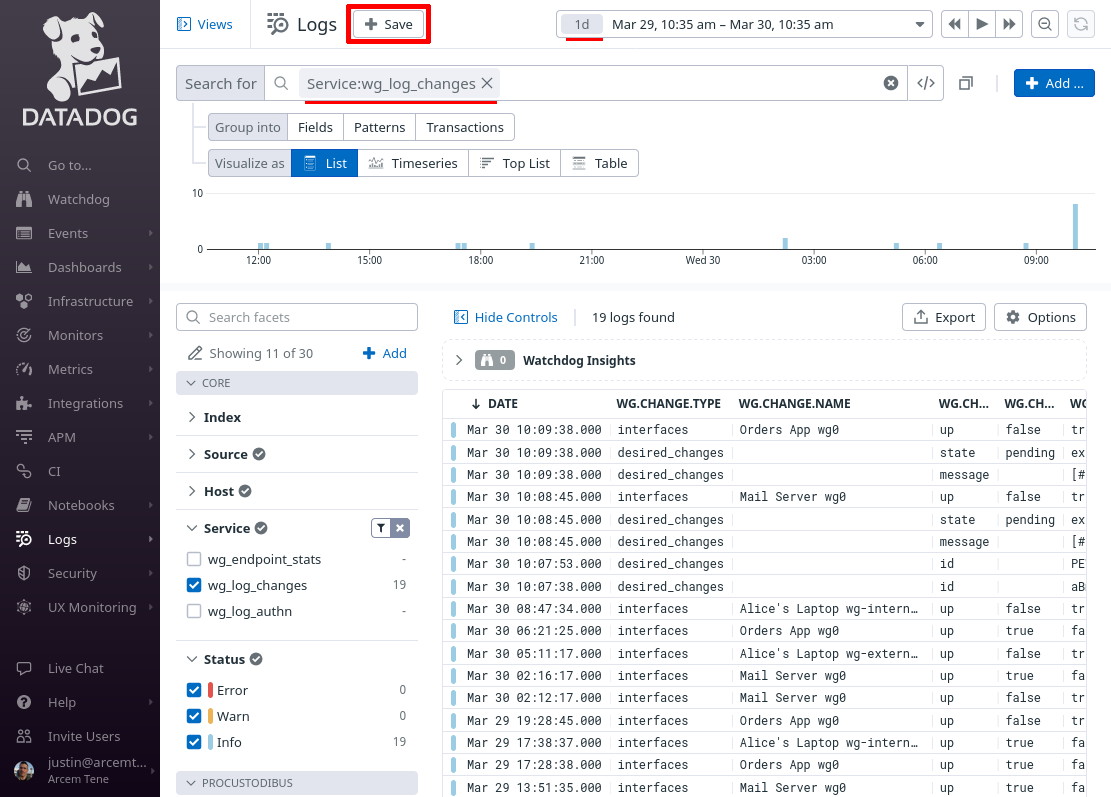Visualize as List
1111x797 pixels.
(325, 163)
